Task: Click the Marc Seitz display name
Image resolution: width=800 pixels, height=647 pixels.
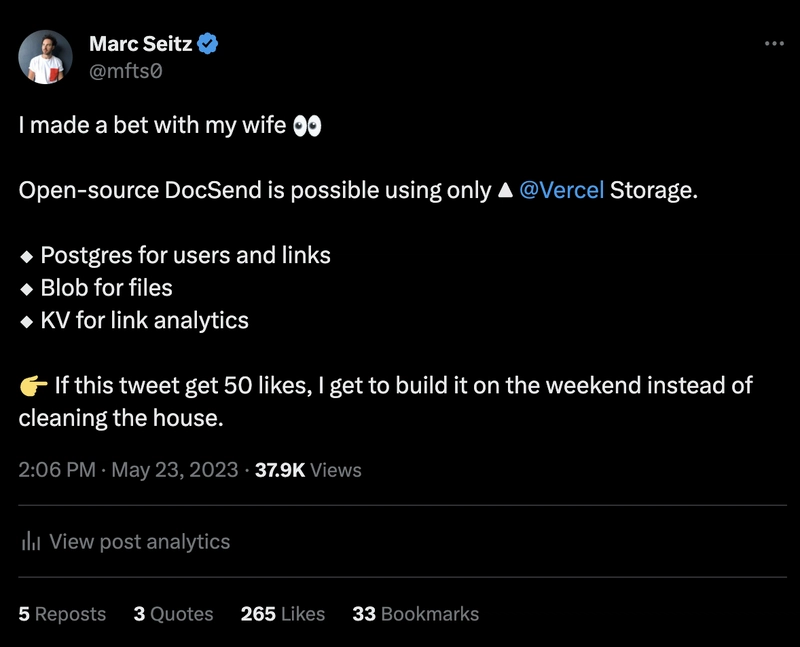Action: coord(140,43)
